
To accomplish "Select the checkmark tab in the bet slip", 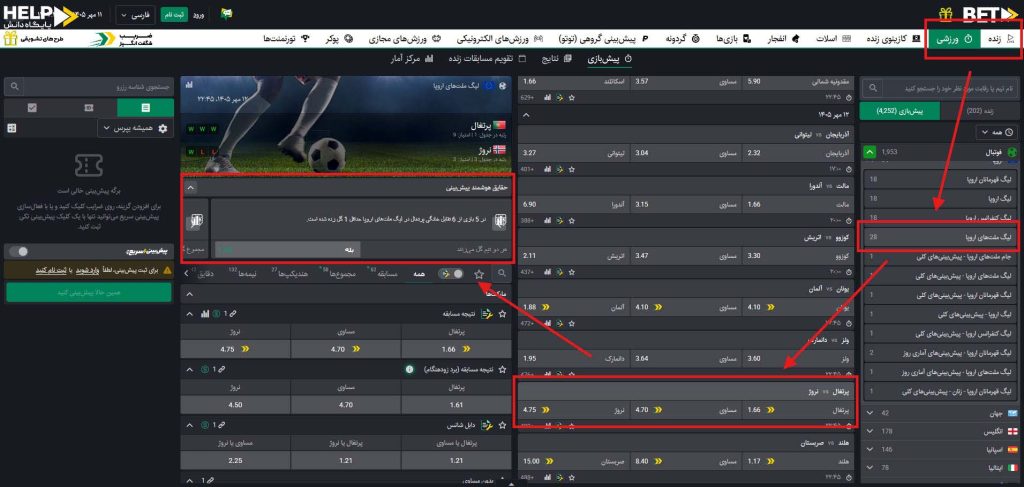I will point(32,108).
